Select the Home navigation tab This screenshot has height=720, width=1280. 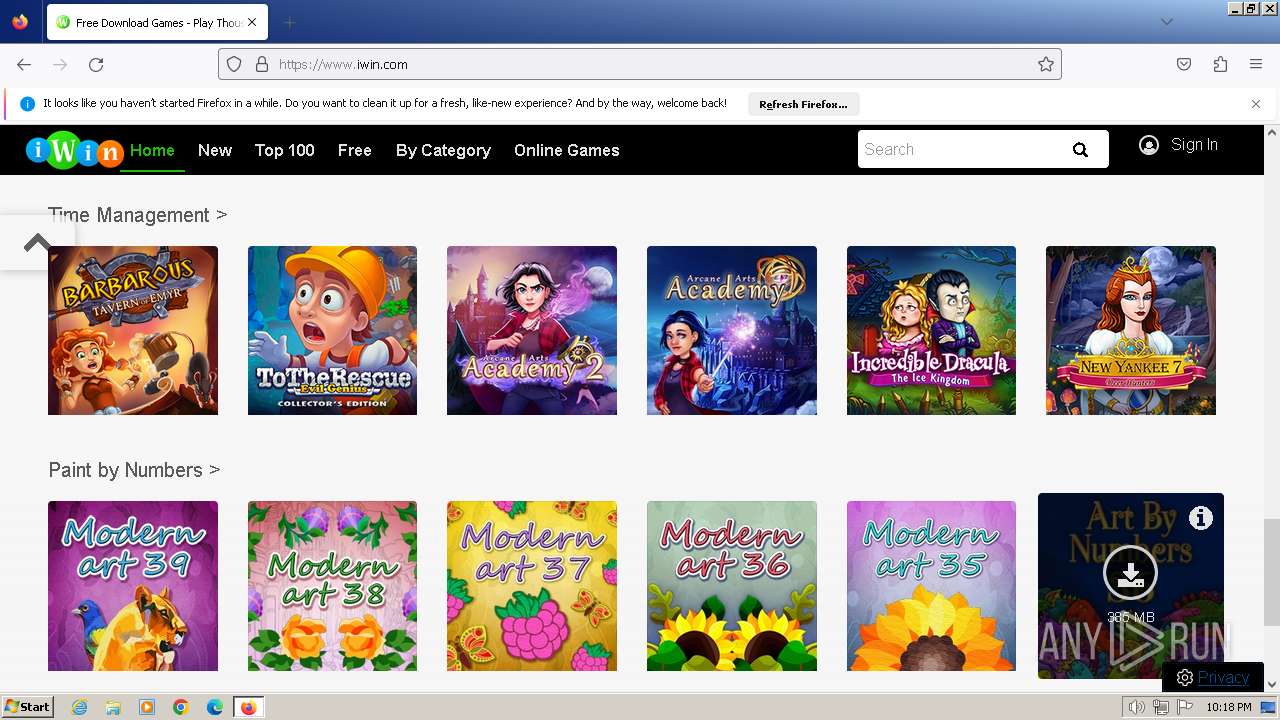tap(152, 150)
